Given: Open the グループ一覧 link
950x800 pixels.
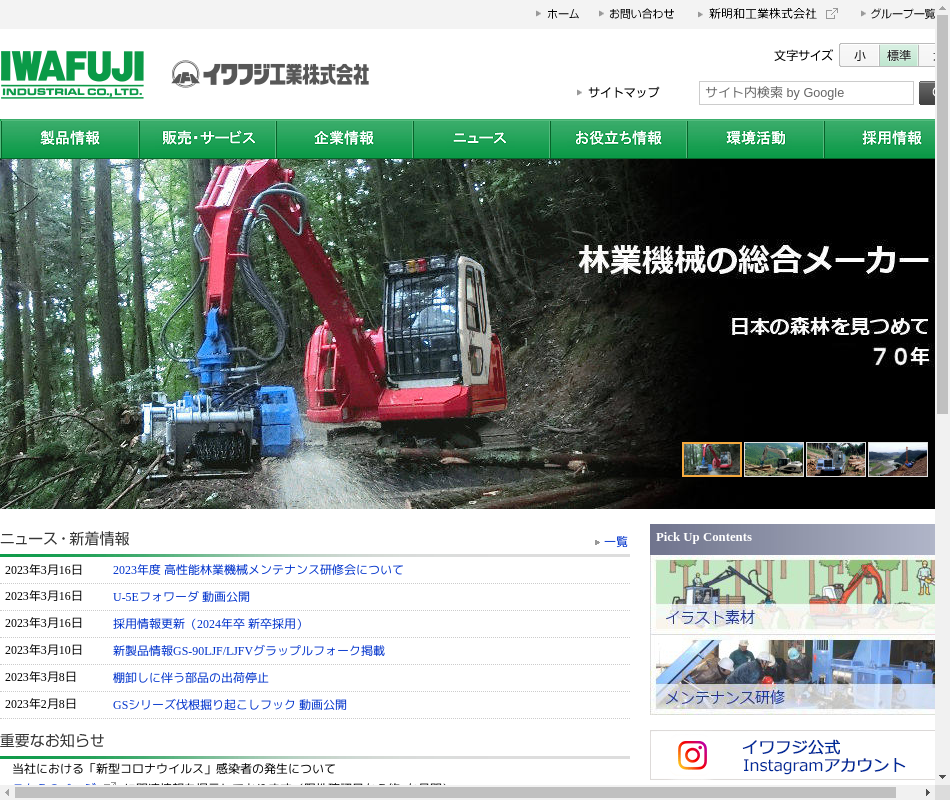Looking at the screenshot, I should coord(902,14).
